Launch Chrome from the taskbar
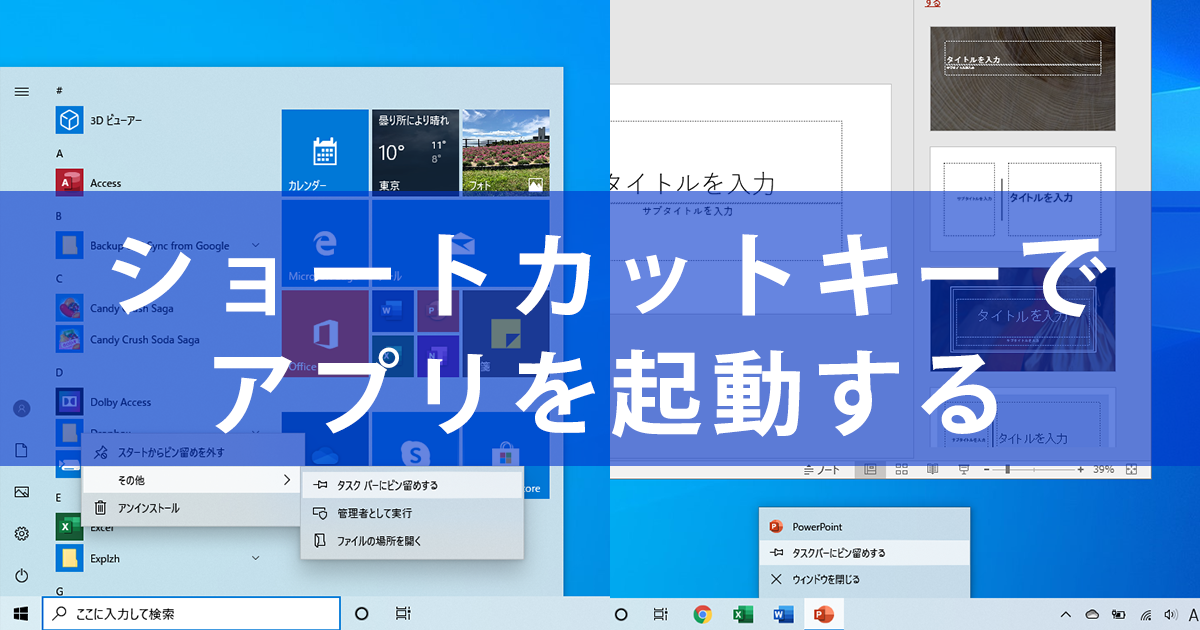Screen dimensions: 1200x630 703,614
